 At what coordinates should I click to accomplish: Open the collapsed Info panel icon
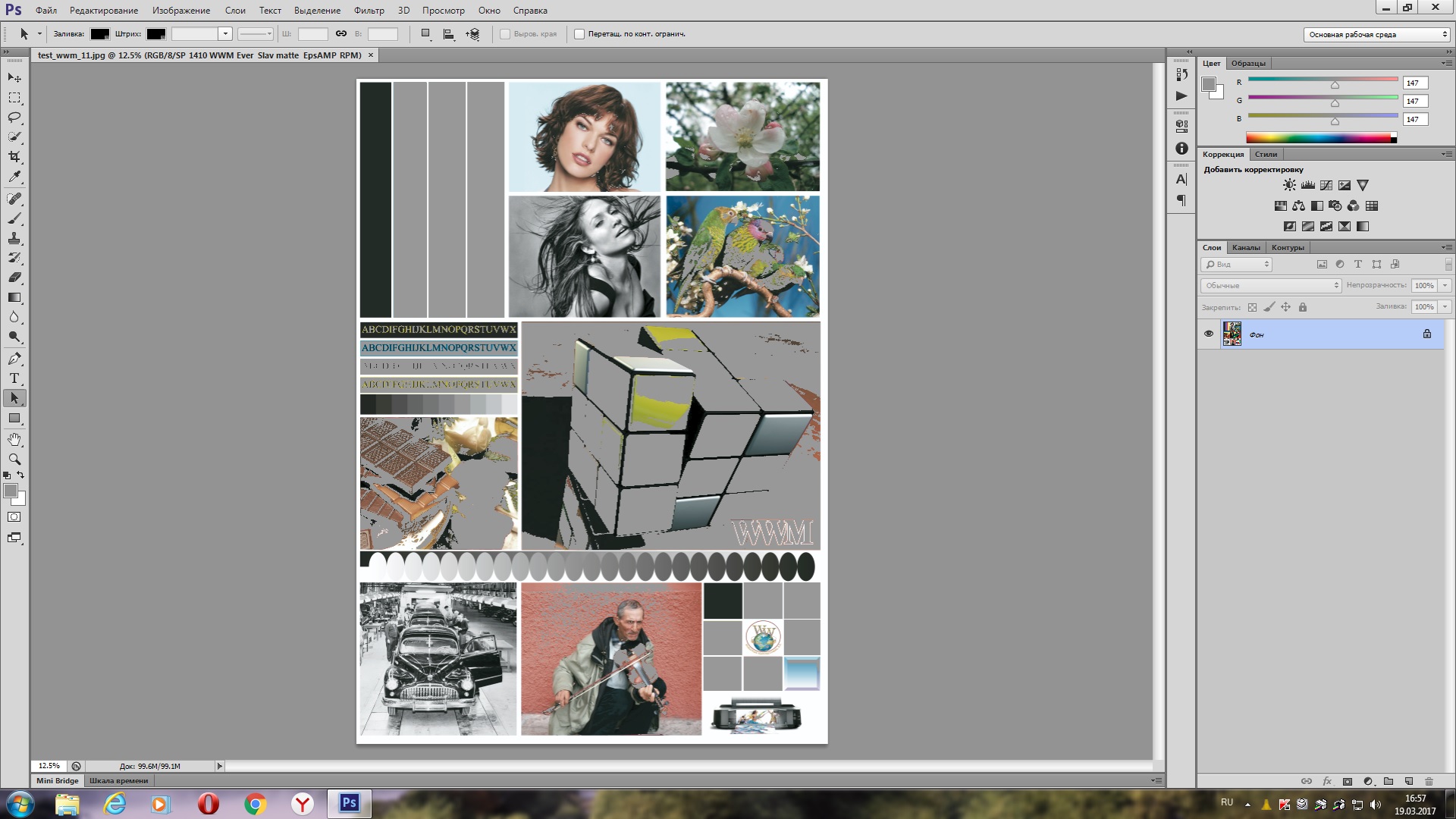1181,149
